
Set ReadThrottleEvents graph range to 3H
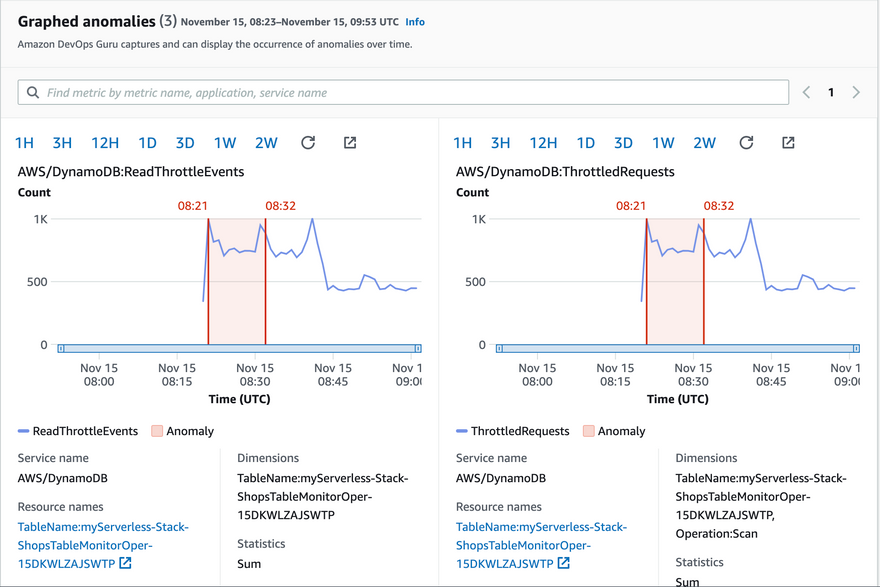point(62,143)
